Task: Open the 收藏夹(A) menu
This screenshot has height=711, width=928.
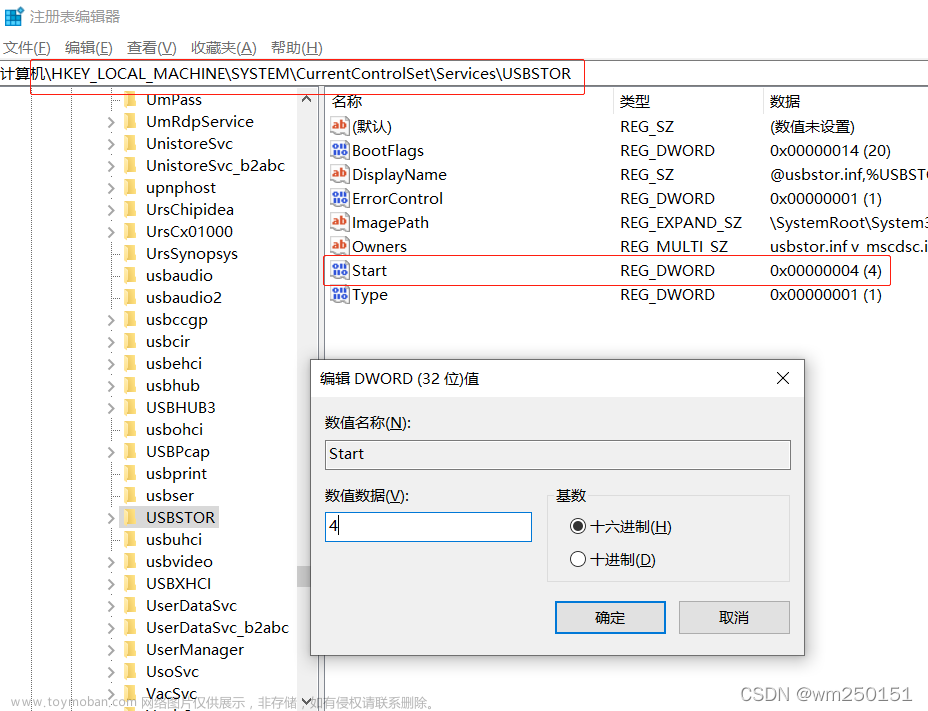Action: tap(224, 47)
